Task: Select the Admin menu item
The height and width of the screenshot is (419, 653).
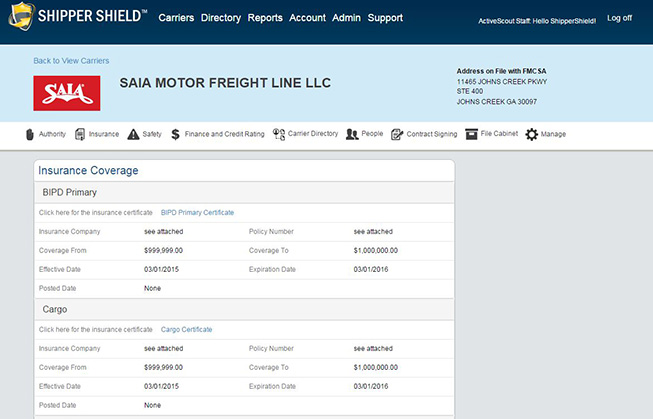Action: tap(346, 18)
